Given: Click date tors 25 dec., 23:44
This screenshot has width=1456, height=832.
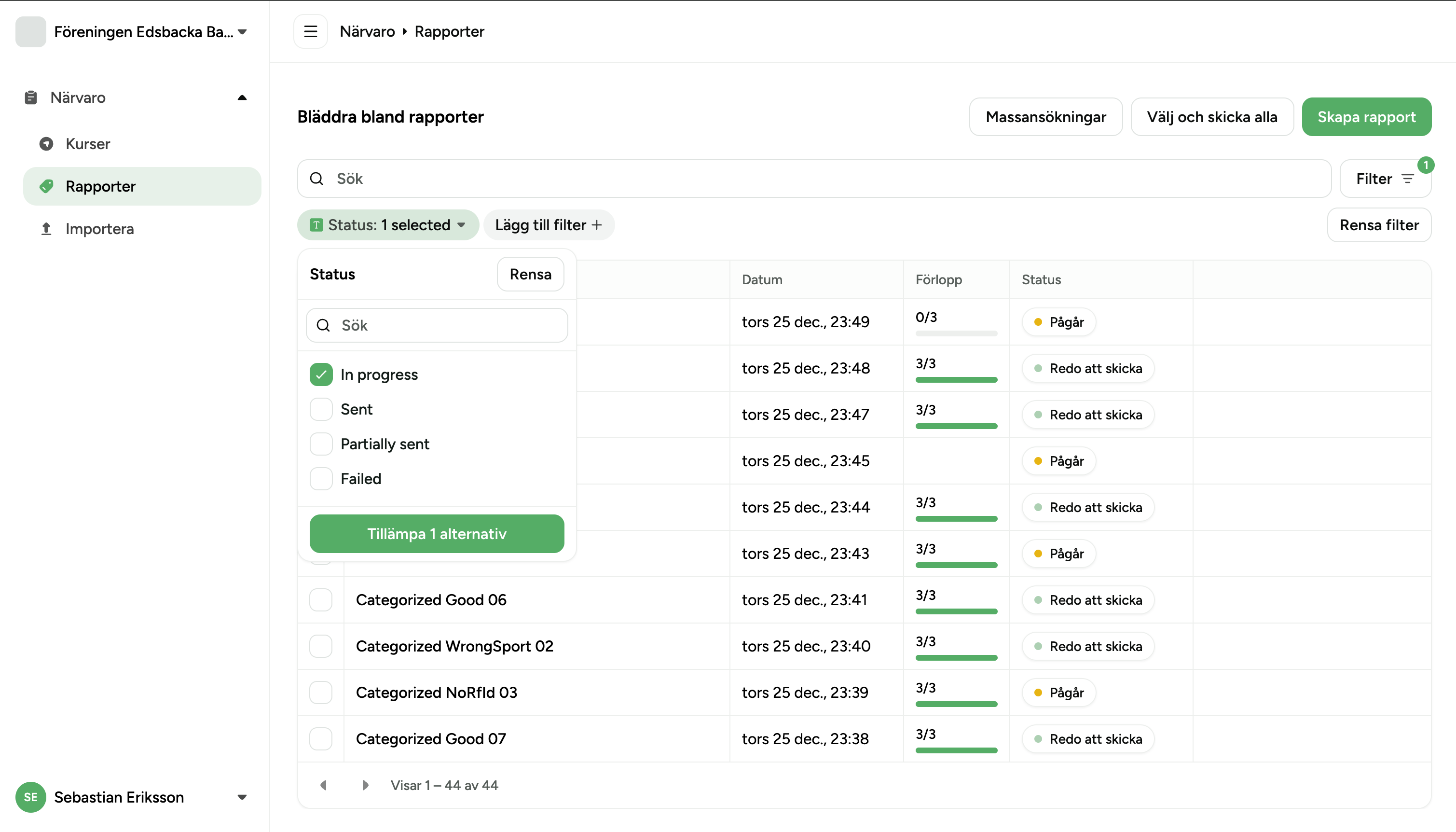Looking at the screenshot, I should [x=805, y=507].
